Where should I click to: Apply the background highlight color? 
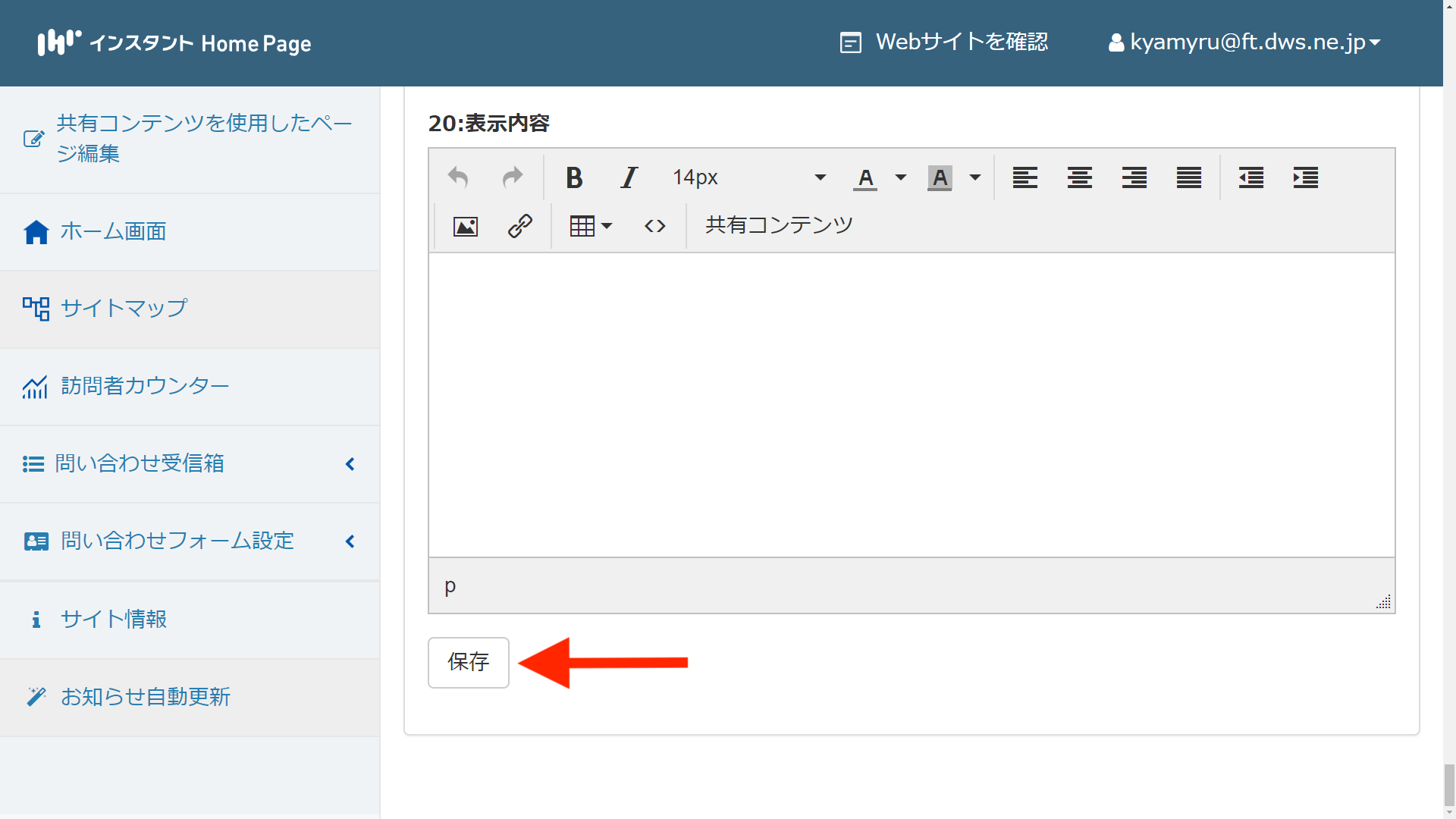pyautogui.click(x=940, y=177)
